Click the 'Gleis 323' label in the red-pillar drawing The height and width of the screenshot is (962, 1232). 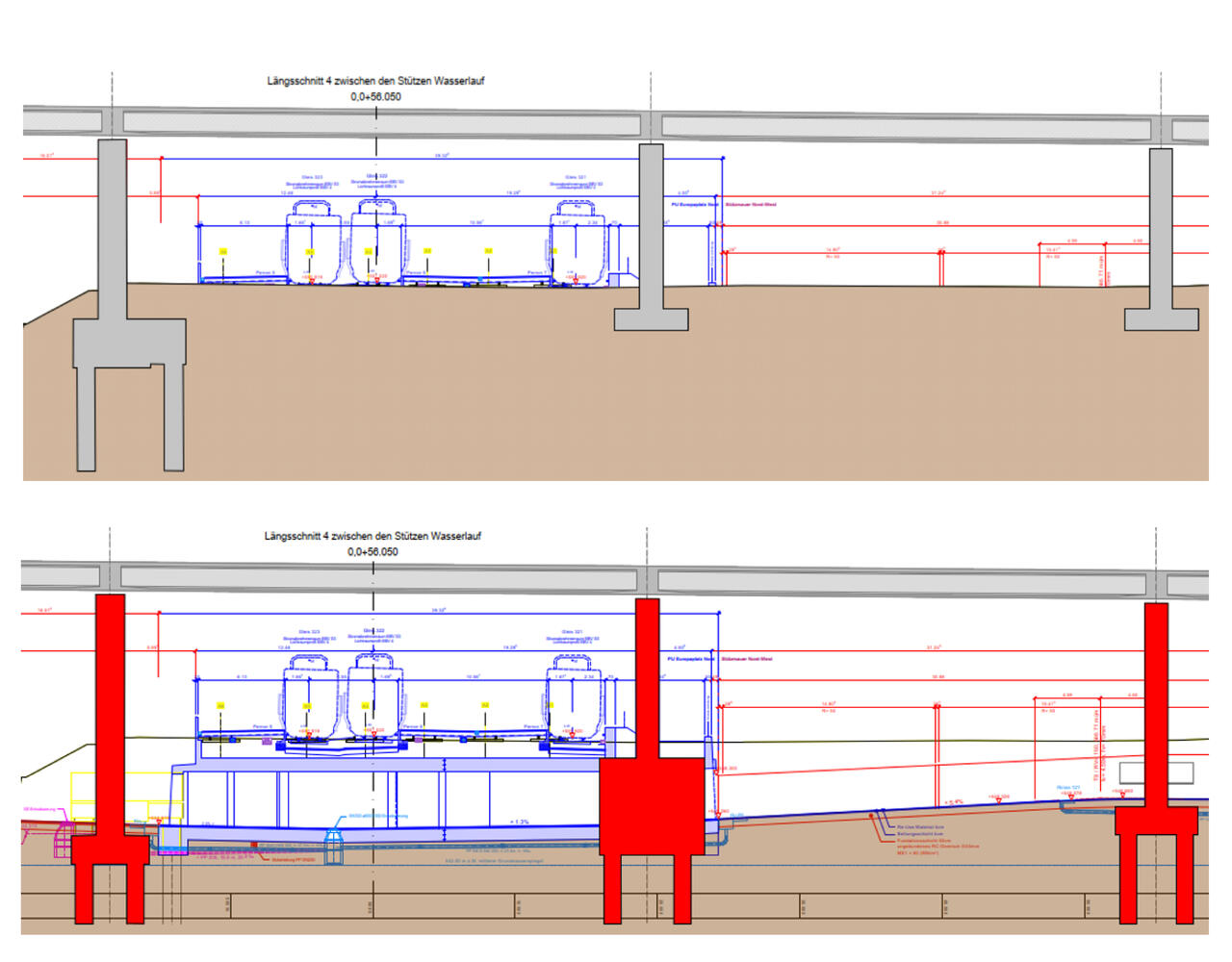(309, 632)
